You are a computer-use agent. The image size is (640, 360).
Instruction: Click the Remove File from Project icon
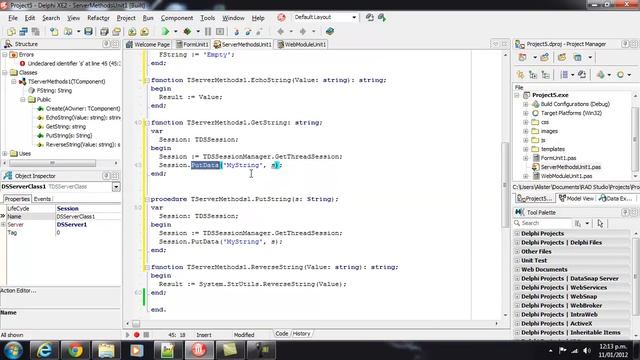coord(144,31)
